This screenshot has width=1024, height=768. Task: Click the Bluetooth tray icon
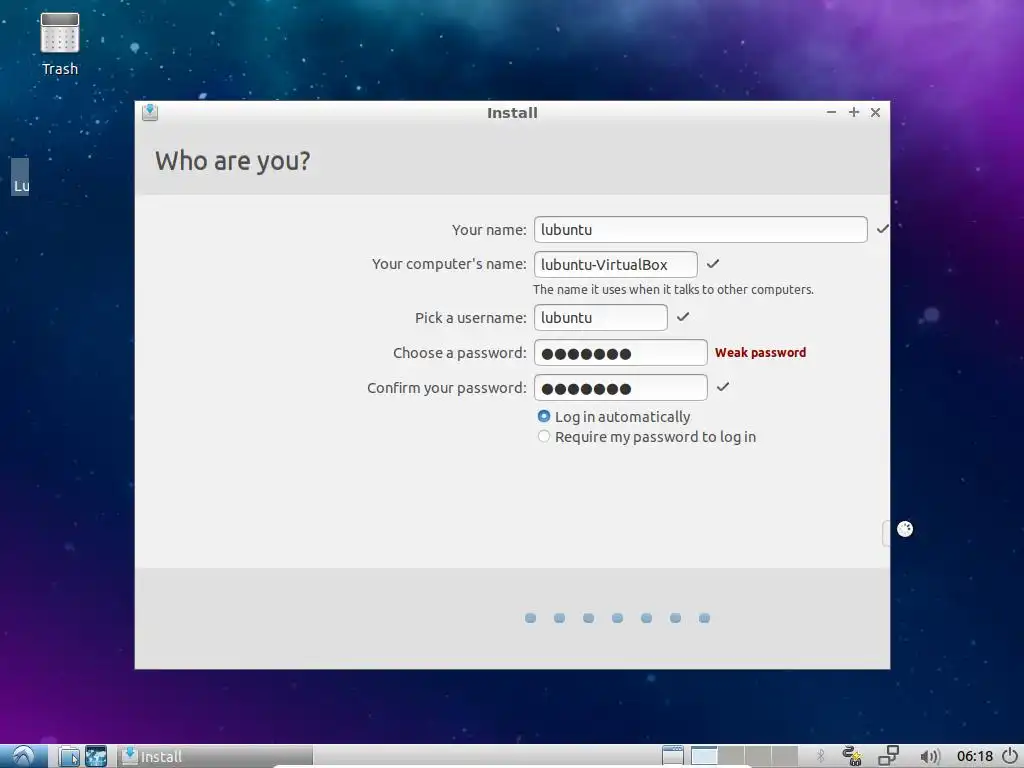click(x=821, y=756)
